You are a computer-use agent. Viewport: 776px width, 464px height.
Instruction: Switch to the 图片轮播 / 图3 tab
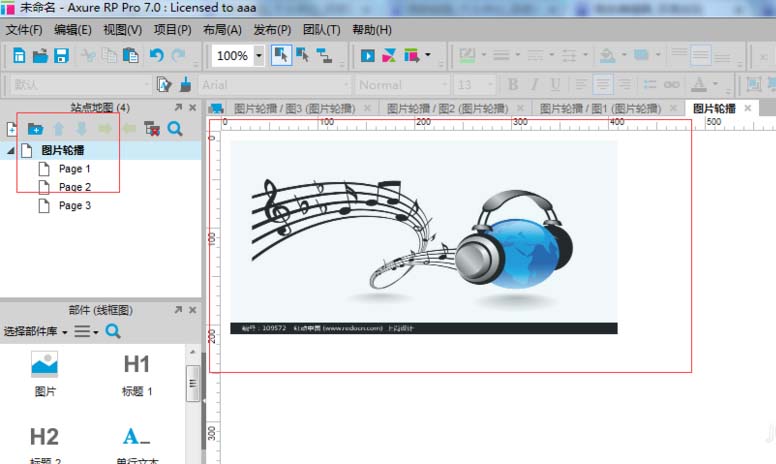pos(294,108)
